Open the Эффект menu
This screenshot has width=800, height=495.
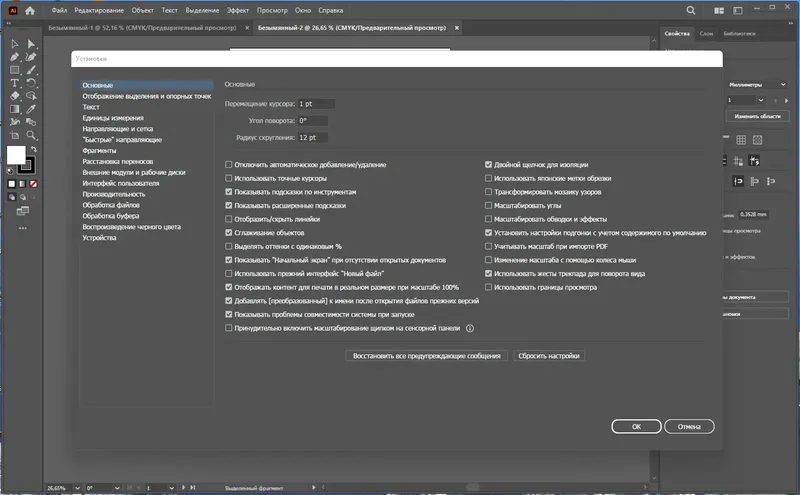[x=238, y=10]
